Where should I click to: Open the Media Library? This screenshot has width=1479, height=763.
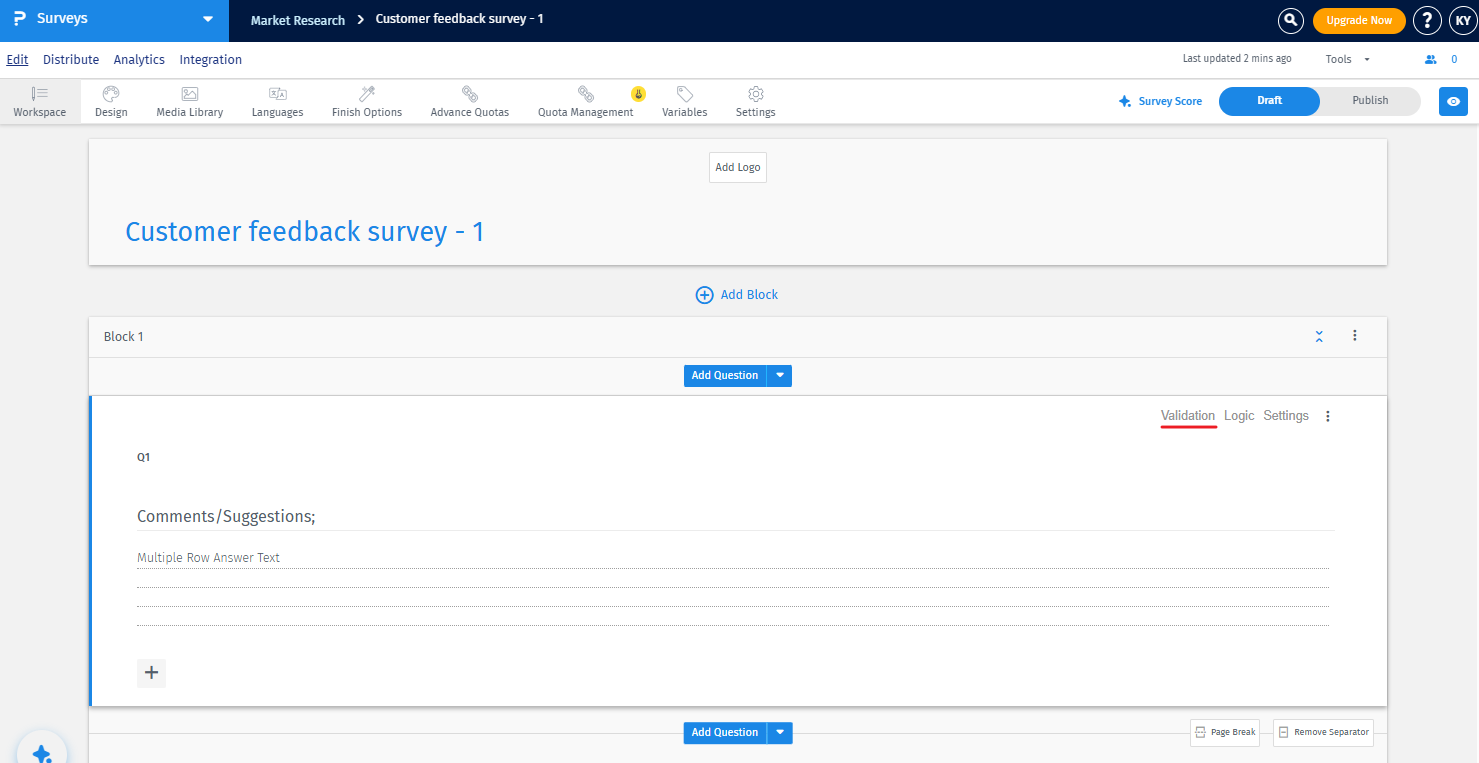pyautogui.click(x=190, y=101)
